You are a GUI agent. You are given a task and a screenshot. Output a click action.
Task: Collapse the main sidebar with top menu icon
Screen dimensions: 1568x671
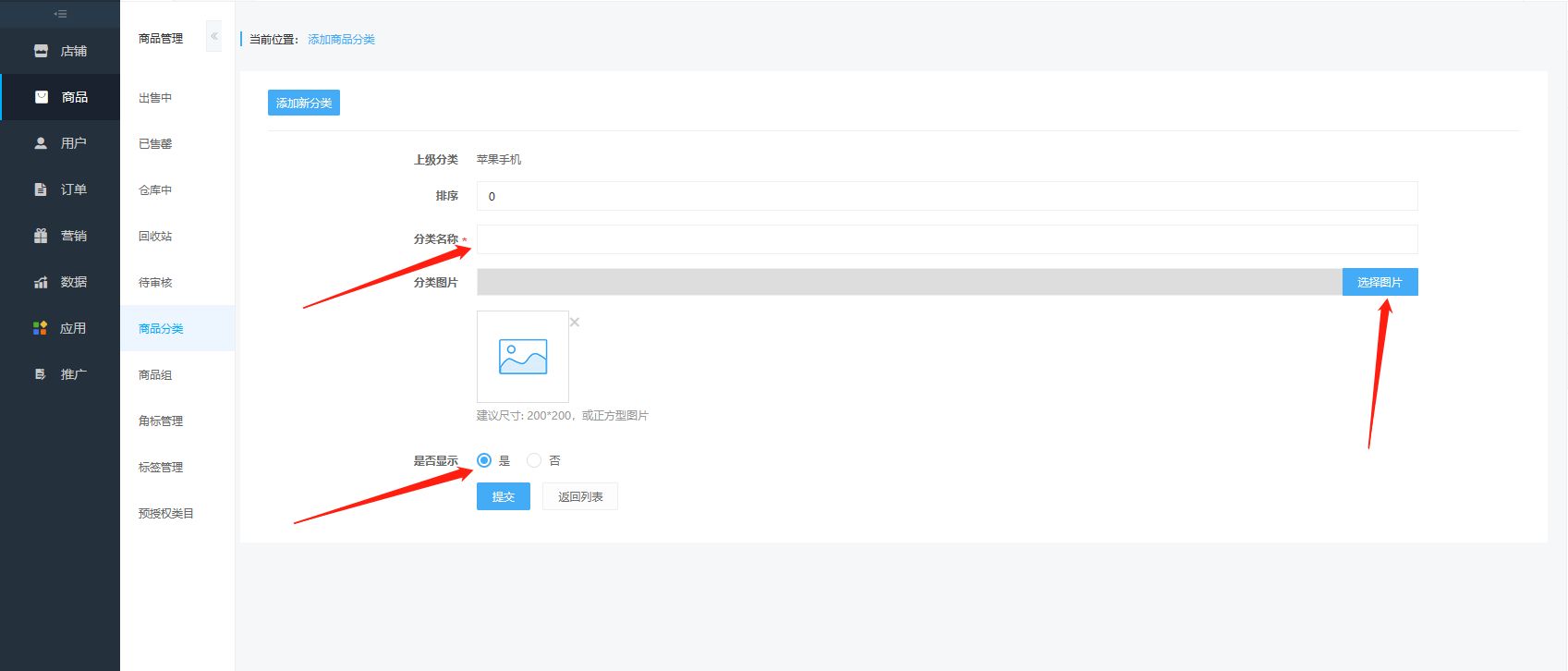60,14
